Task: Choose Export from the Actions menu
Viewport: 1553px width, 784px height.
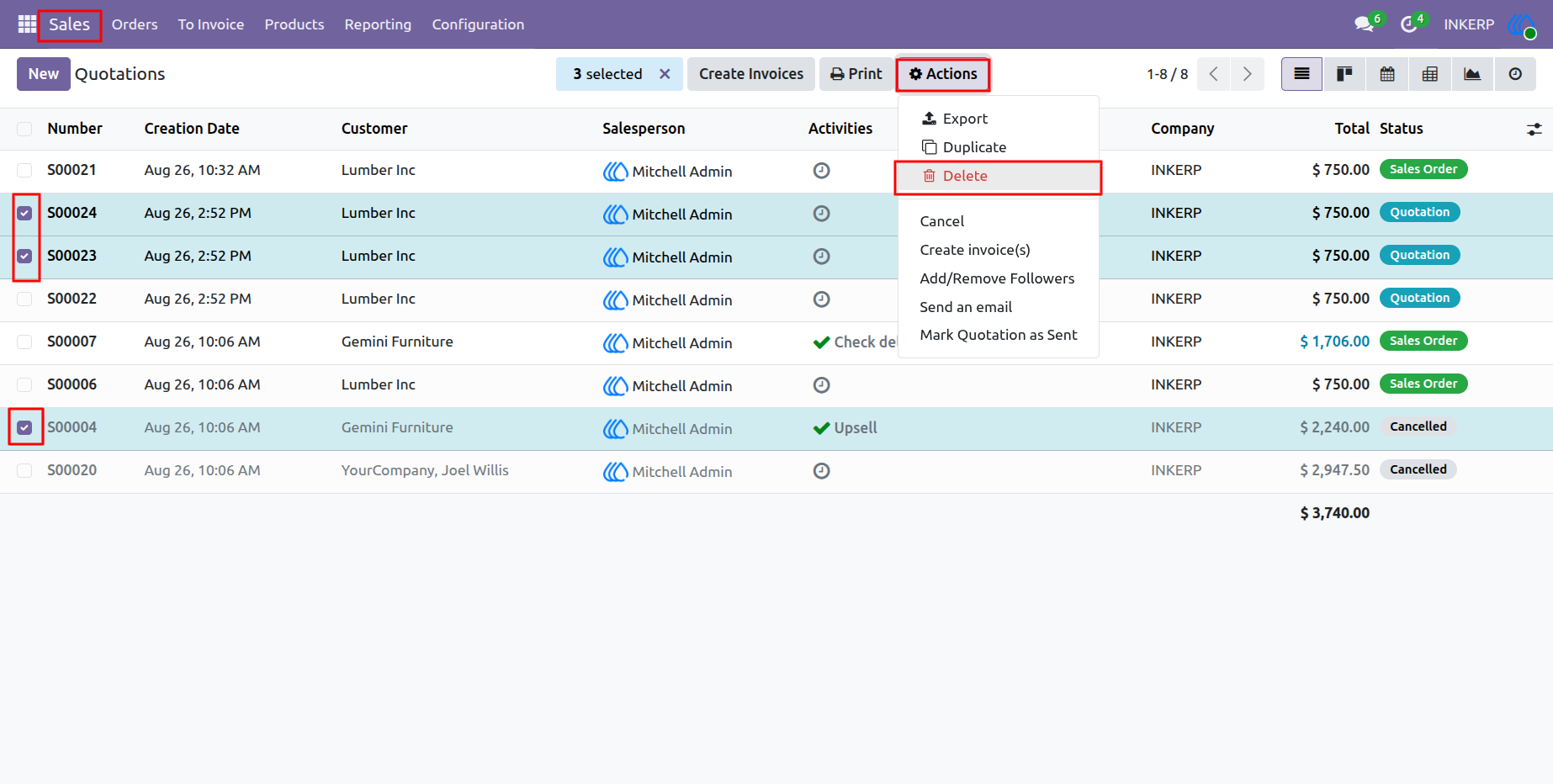Action: (x=999, y=119)
